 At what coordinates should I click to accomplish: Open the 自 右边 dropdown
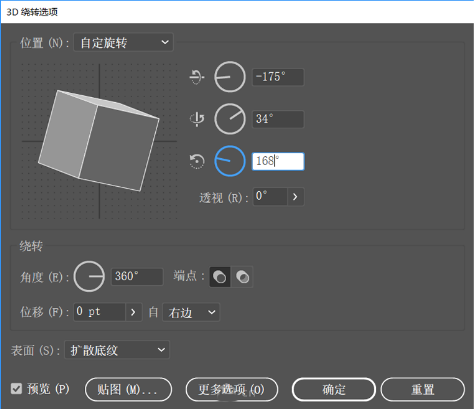[x=191, y=312]
